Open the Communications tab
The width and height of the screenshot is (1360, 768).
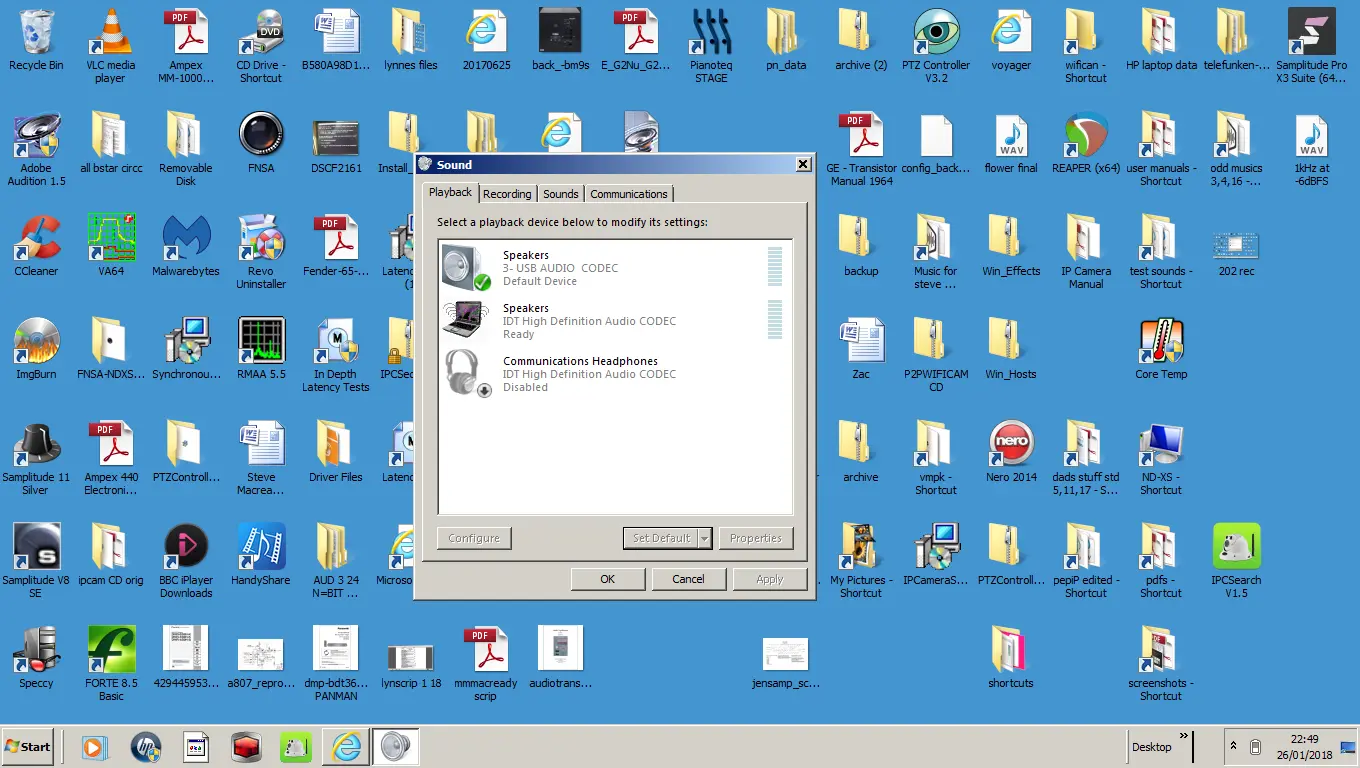pos(628,194)
